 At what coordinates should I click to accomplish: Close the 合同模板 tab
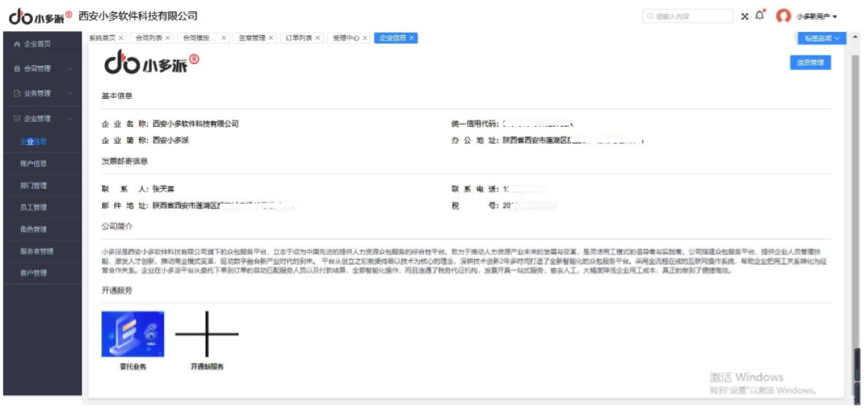(x=223, y=38)
